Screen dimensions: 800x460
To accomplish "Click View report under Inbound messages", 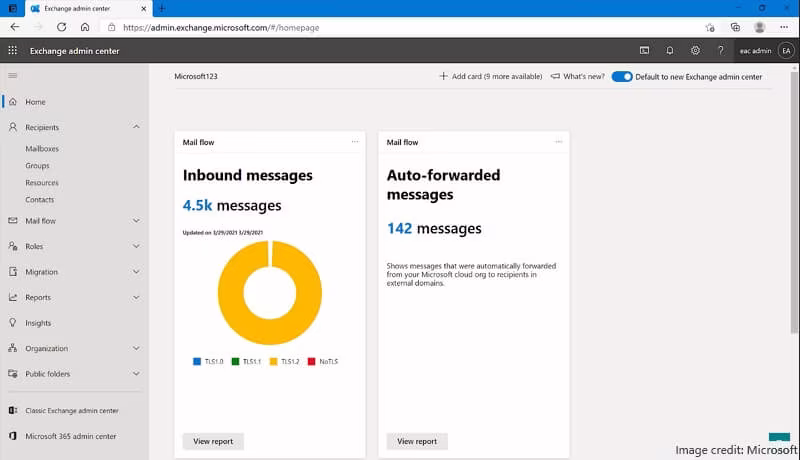I will (x=213, y=441).
